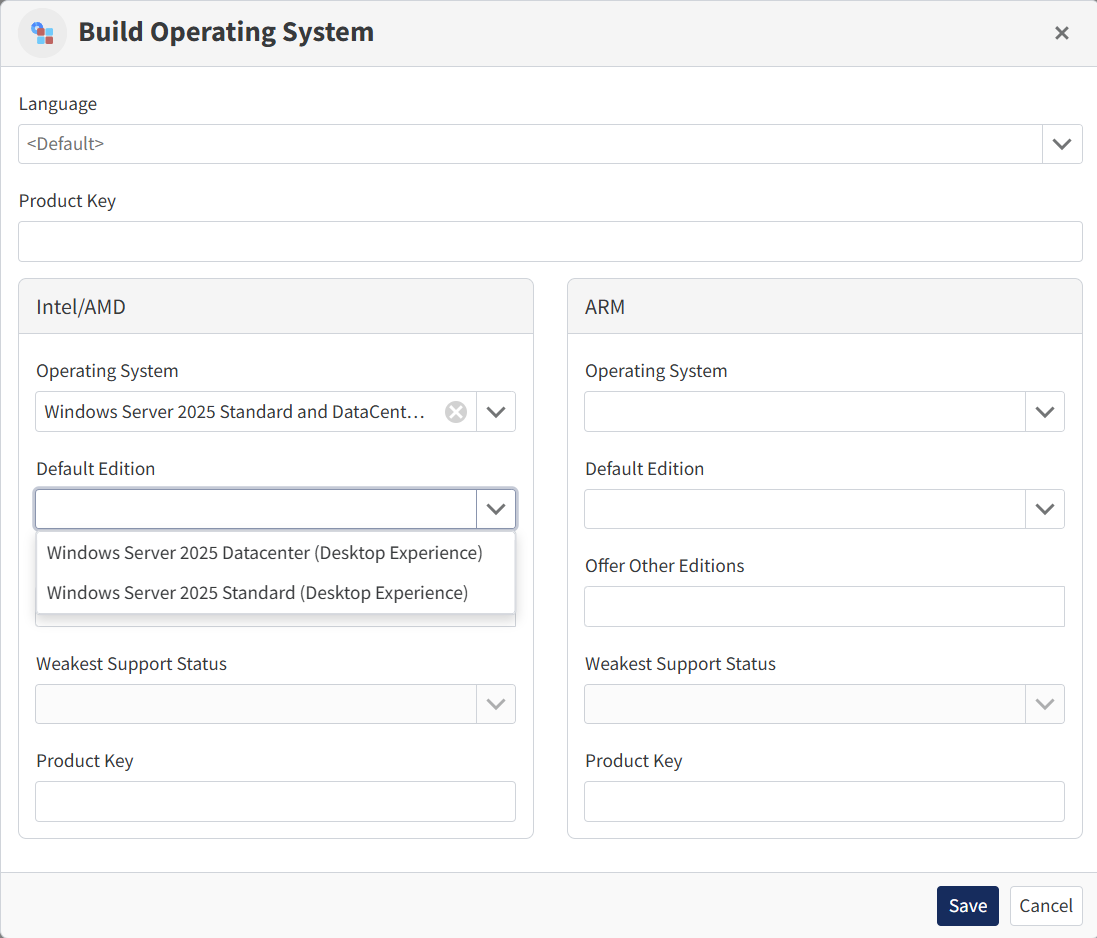Focus the Intel/AMD Product Key input
The height and width of the screenshot is (938, 1097).
(275, 802)
